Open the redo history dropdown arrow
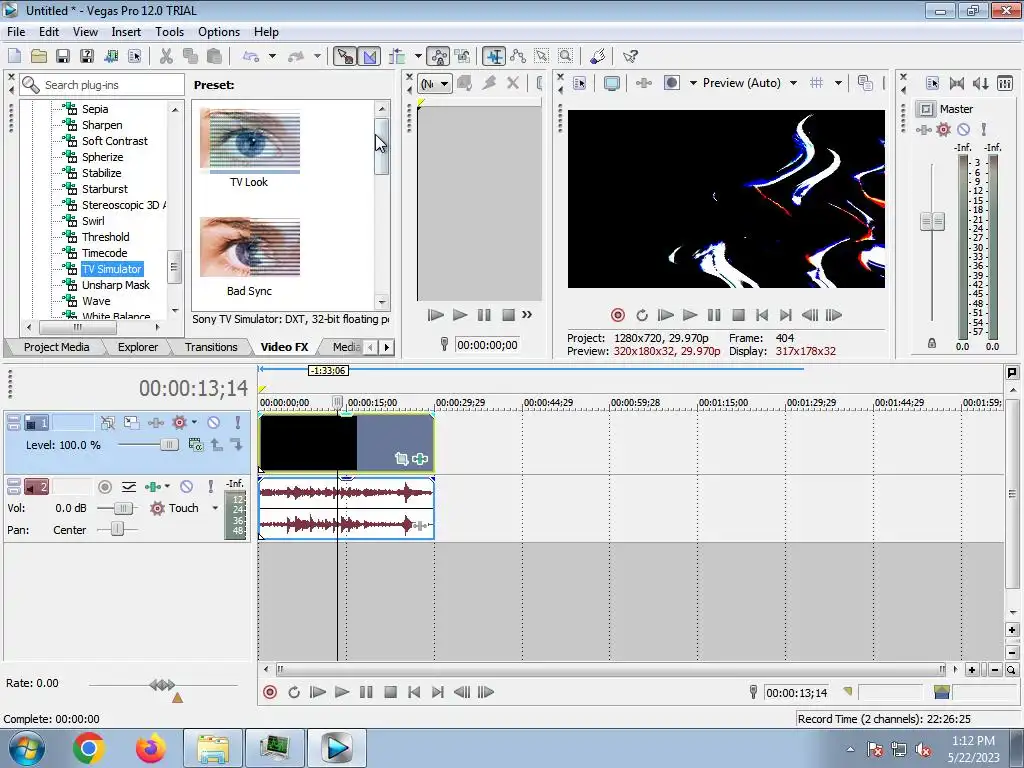 tap(317, 56)
